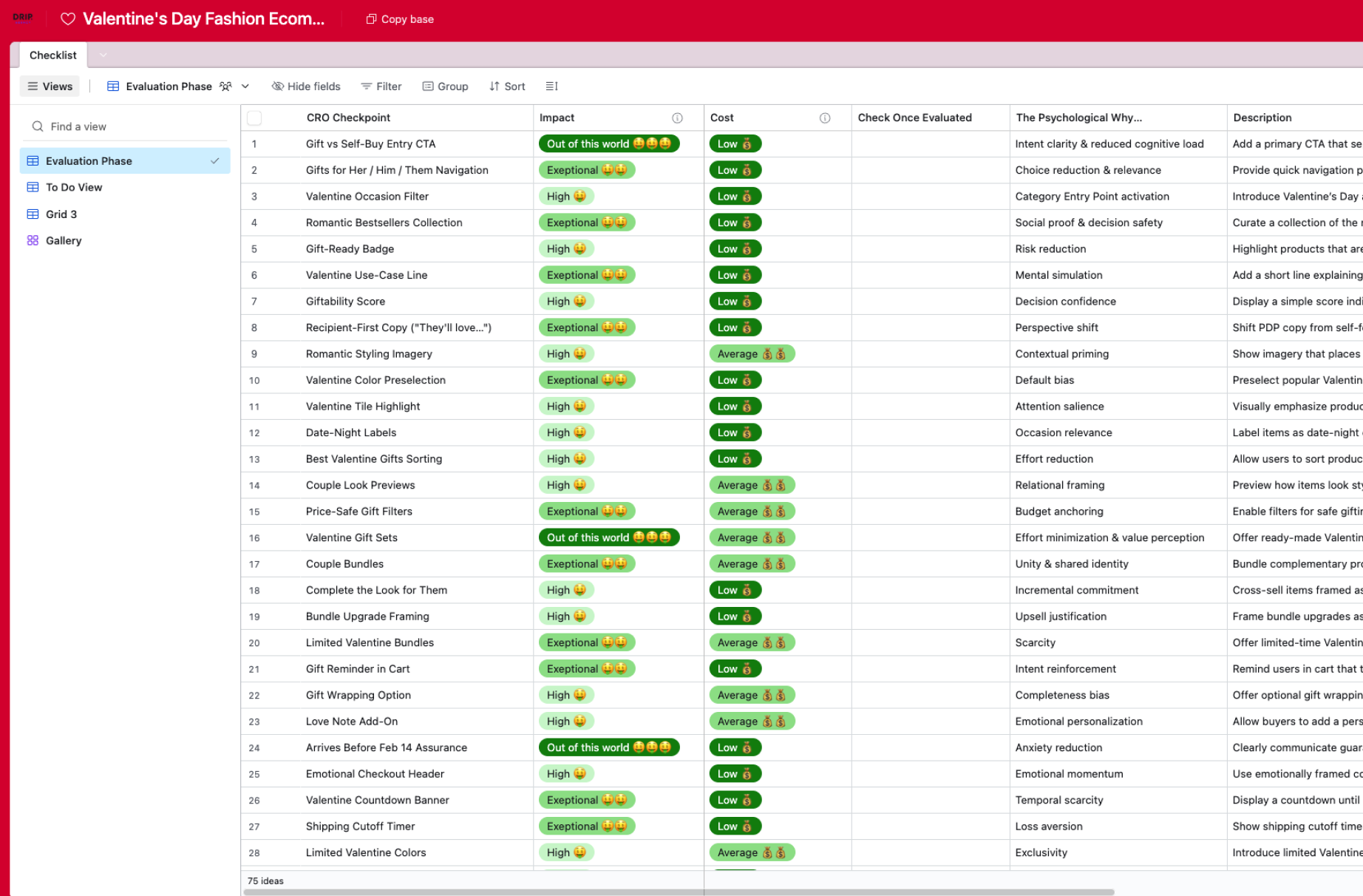Check Once Evaluated for Gift vs Self-Buy row
This screenshot has height=896, width=1363.
[930, 144]
